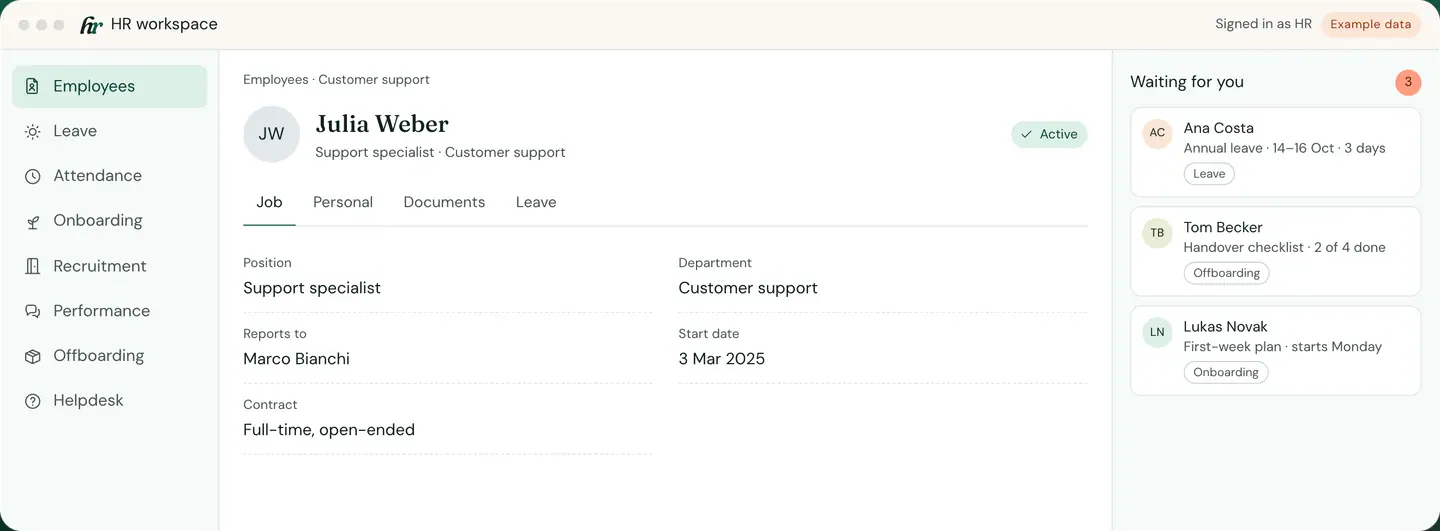Image resolution: width=1440 pixels, height=531 pixels.
Task: Click the subtitle under Julia Weber's name
Action: click(x=440, y=153)
